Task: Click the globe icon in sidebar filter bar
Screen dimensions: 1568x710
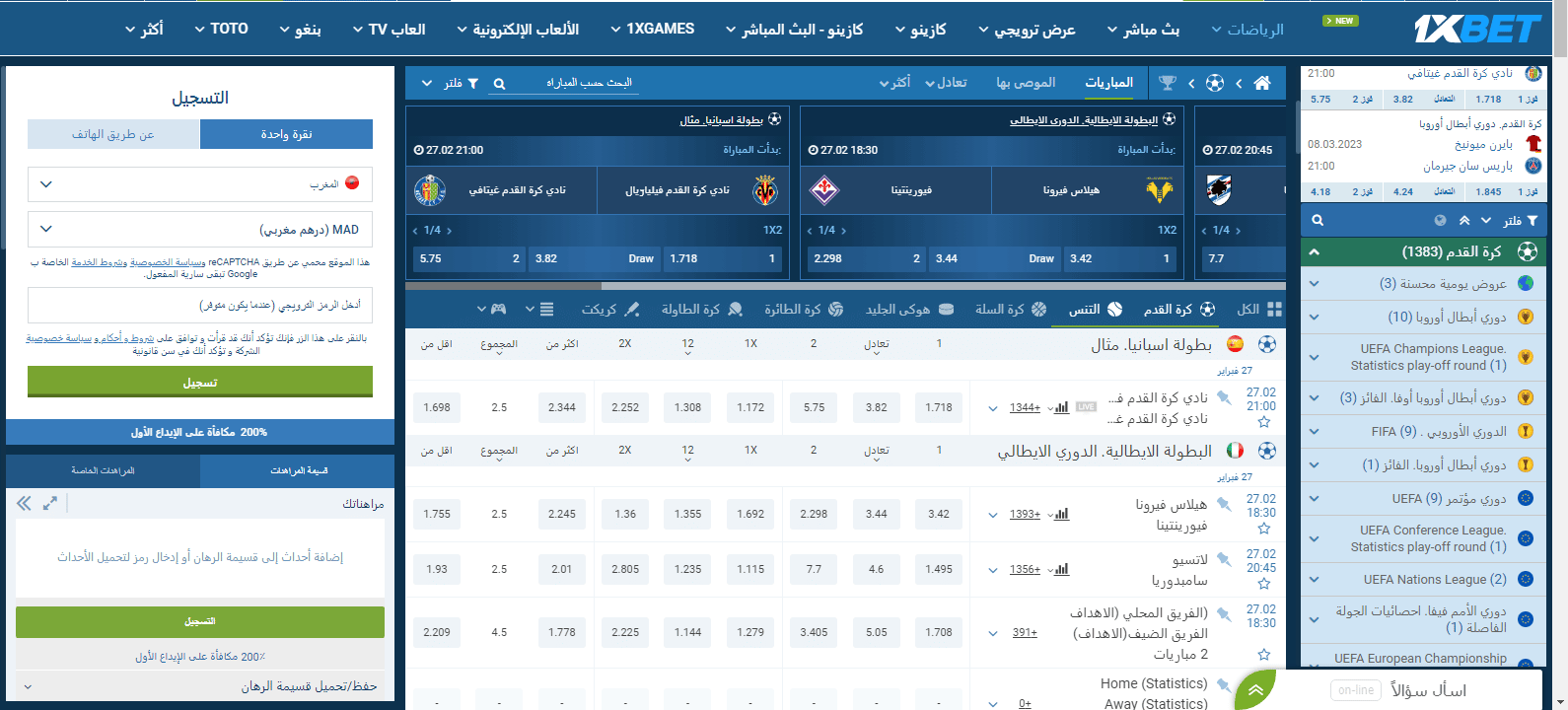Action: [x=1441, y=221]
